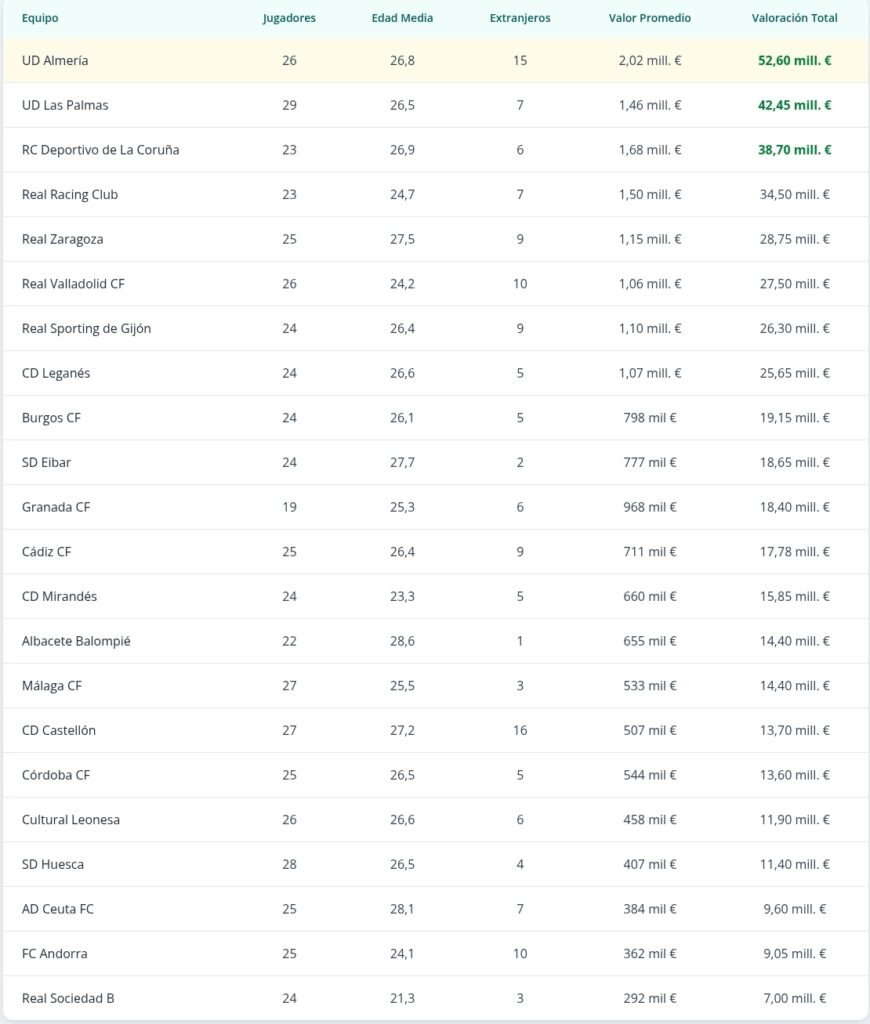
Task: Select Cultural Leonesa team name
Action: coord(71,820)
